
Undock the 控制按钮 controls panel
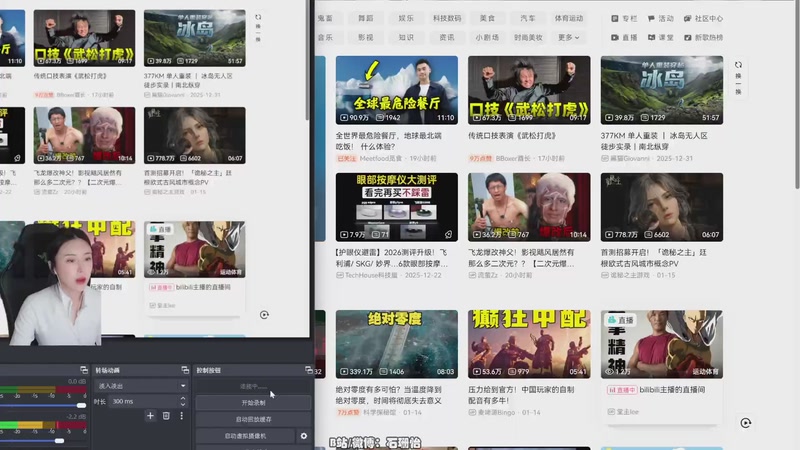click(309, 370)
